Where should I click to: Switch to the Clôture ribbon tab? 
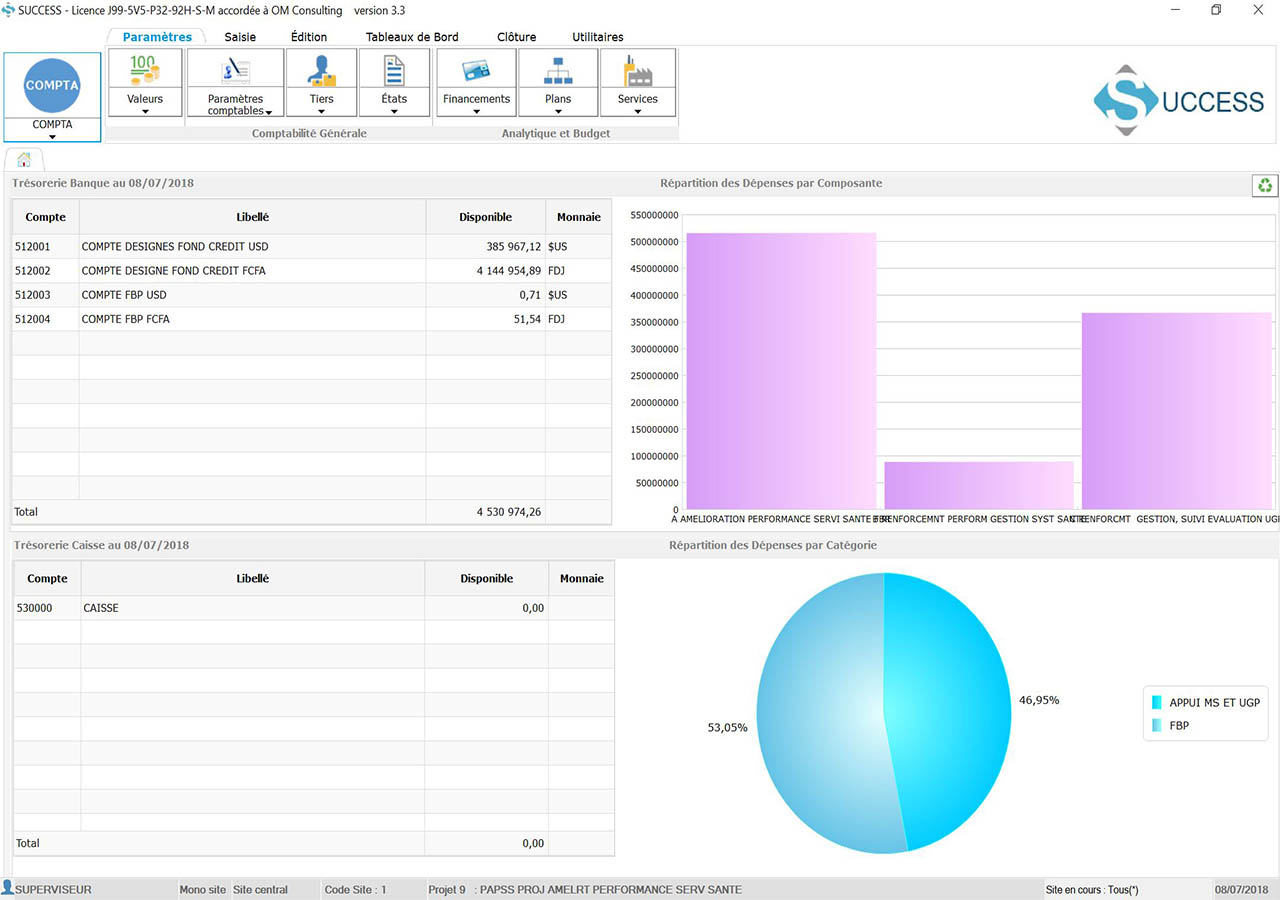pos(517,37)
